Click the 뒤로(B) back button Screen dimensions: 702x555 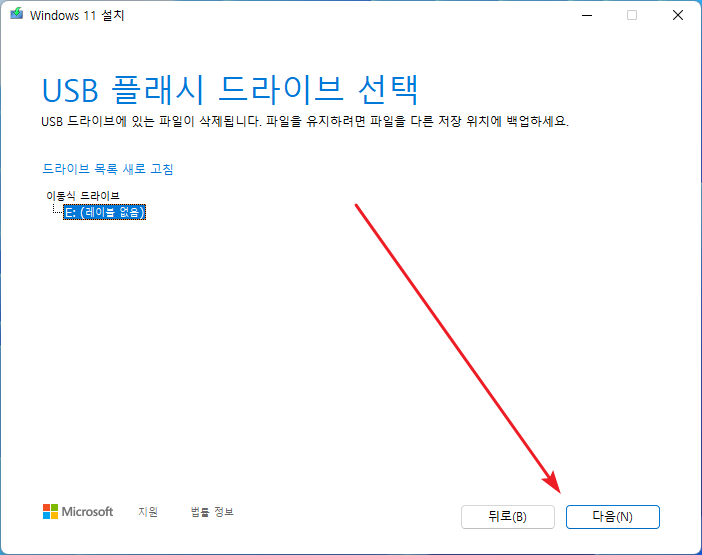click(x=508, y=517)
